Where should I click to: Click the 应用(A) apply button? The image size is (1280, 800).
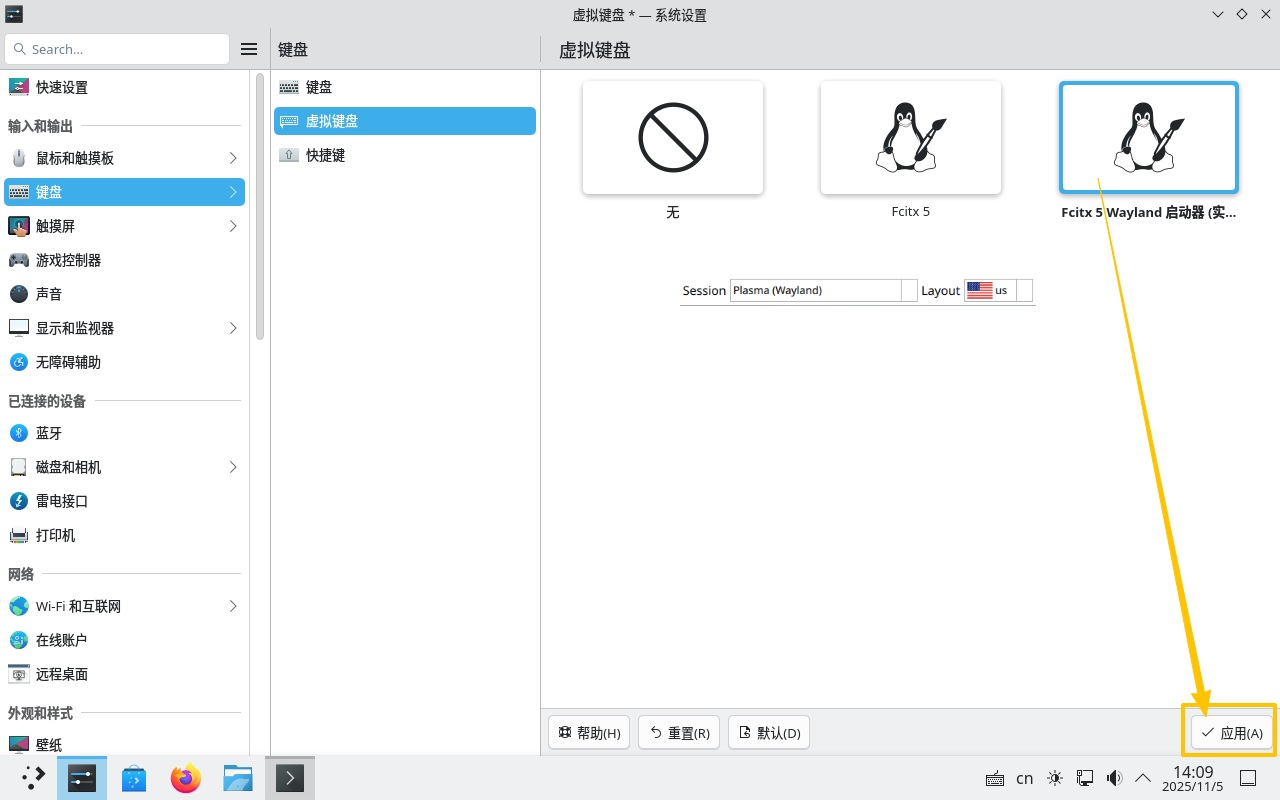[x=1232, y=733]
